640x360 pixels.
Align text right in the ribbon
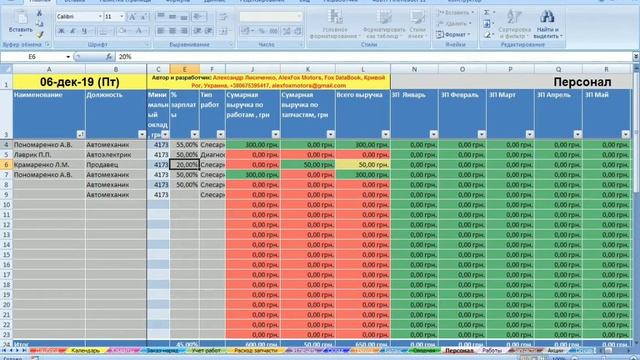(x=184, y=31)
